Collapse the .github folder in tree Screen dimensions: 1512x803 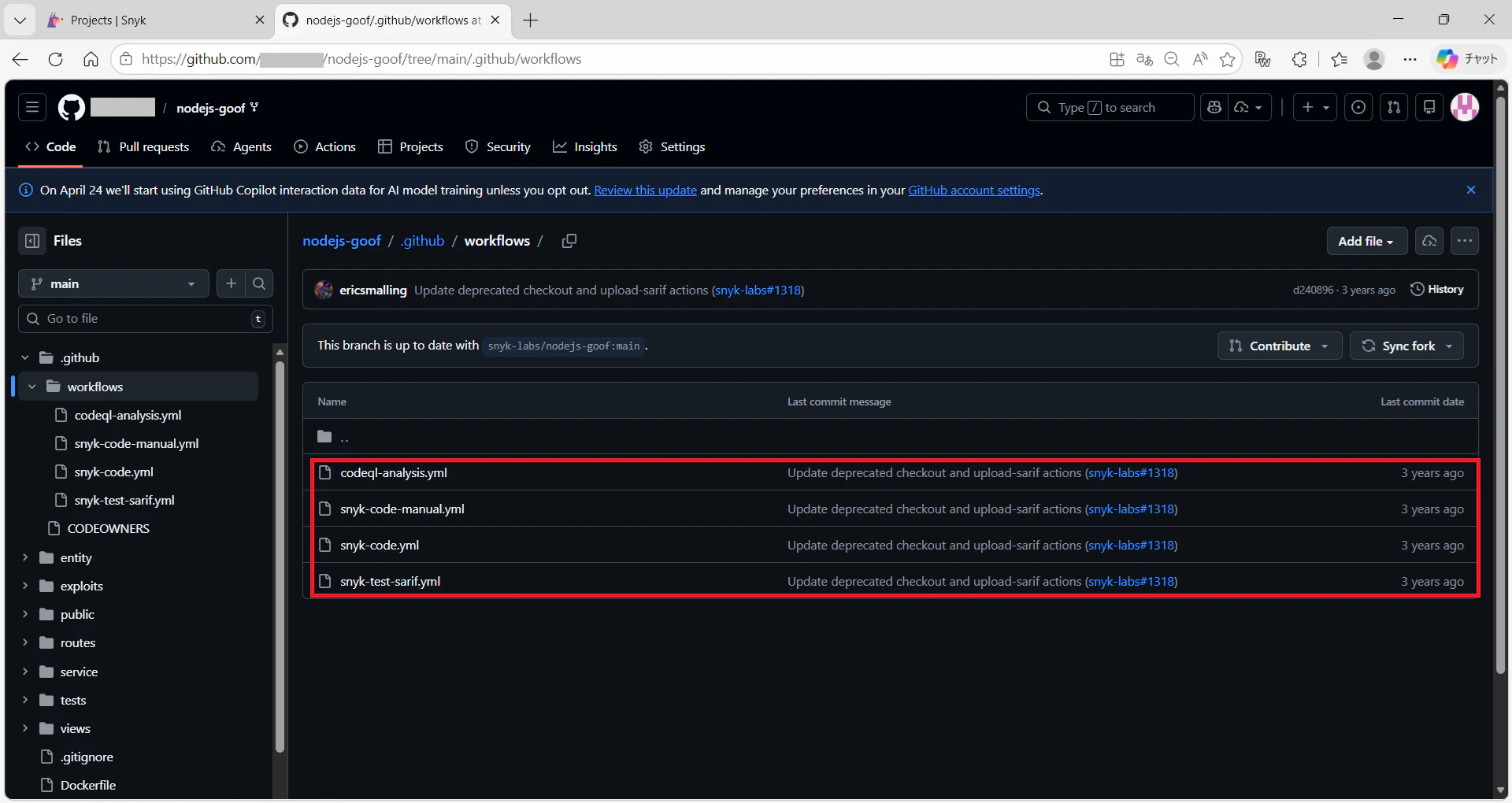coord(25,357)
